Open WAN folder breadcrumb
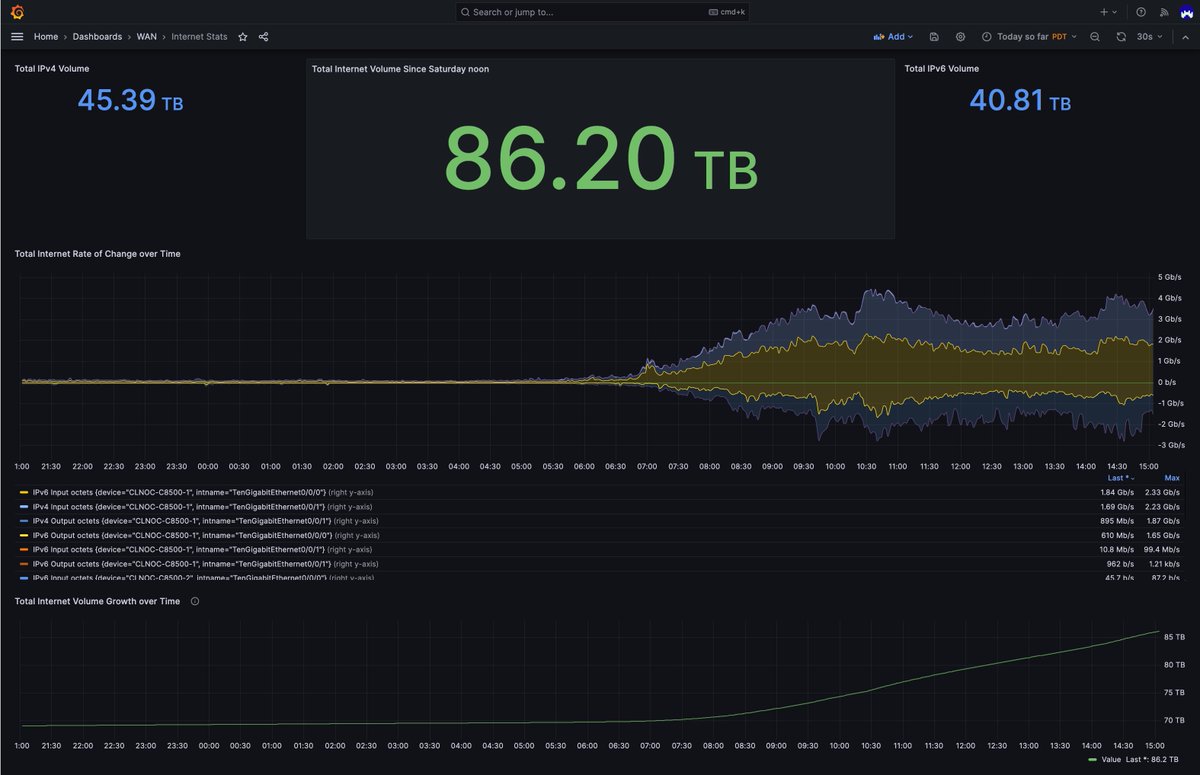 147,36
